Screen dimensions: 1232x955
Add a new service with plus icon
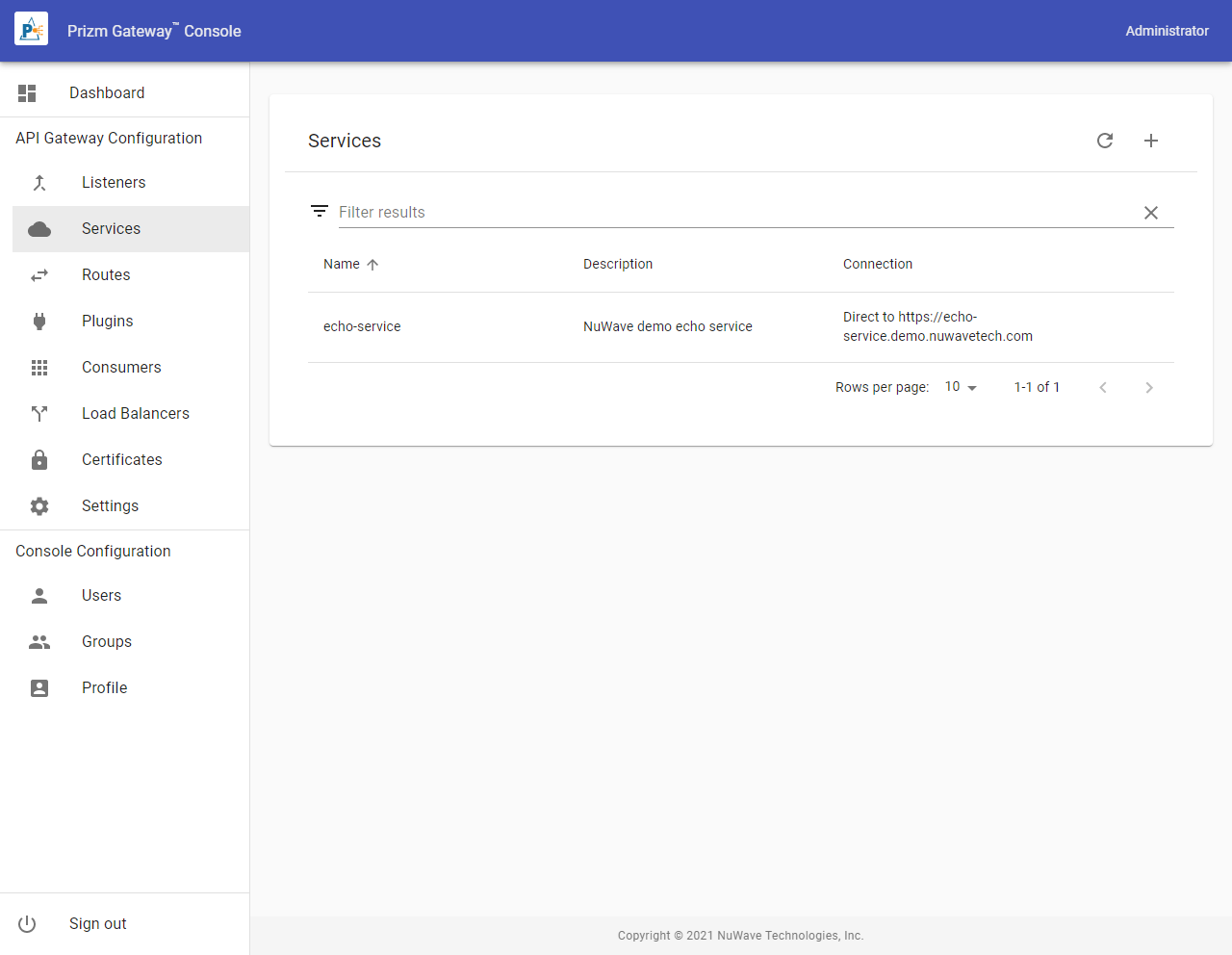1151,141
